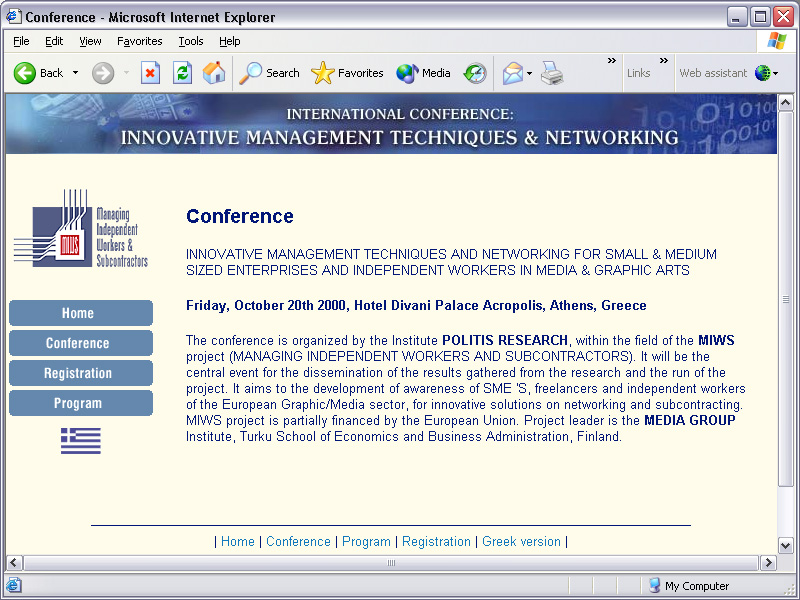This screenshot has height=600, width=800.
Task: Click the Stop loading icon
Action: 150,73
